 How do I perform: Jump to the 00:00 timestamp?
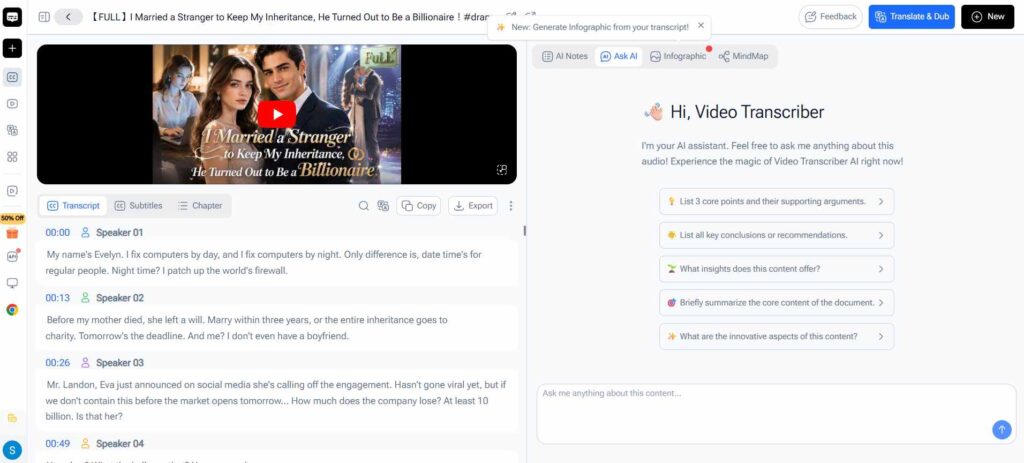tap(57, 232)
